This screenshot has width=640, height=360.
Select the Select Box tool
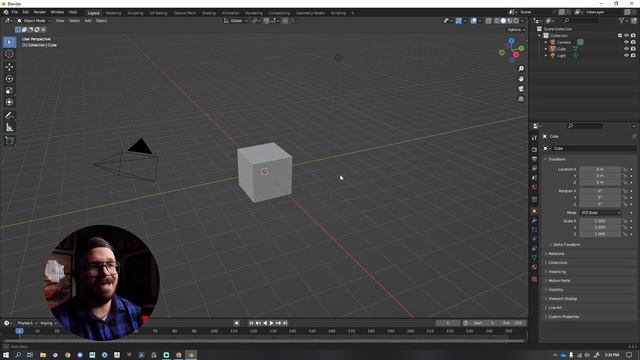click(9, 42)
